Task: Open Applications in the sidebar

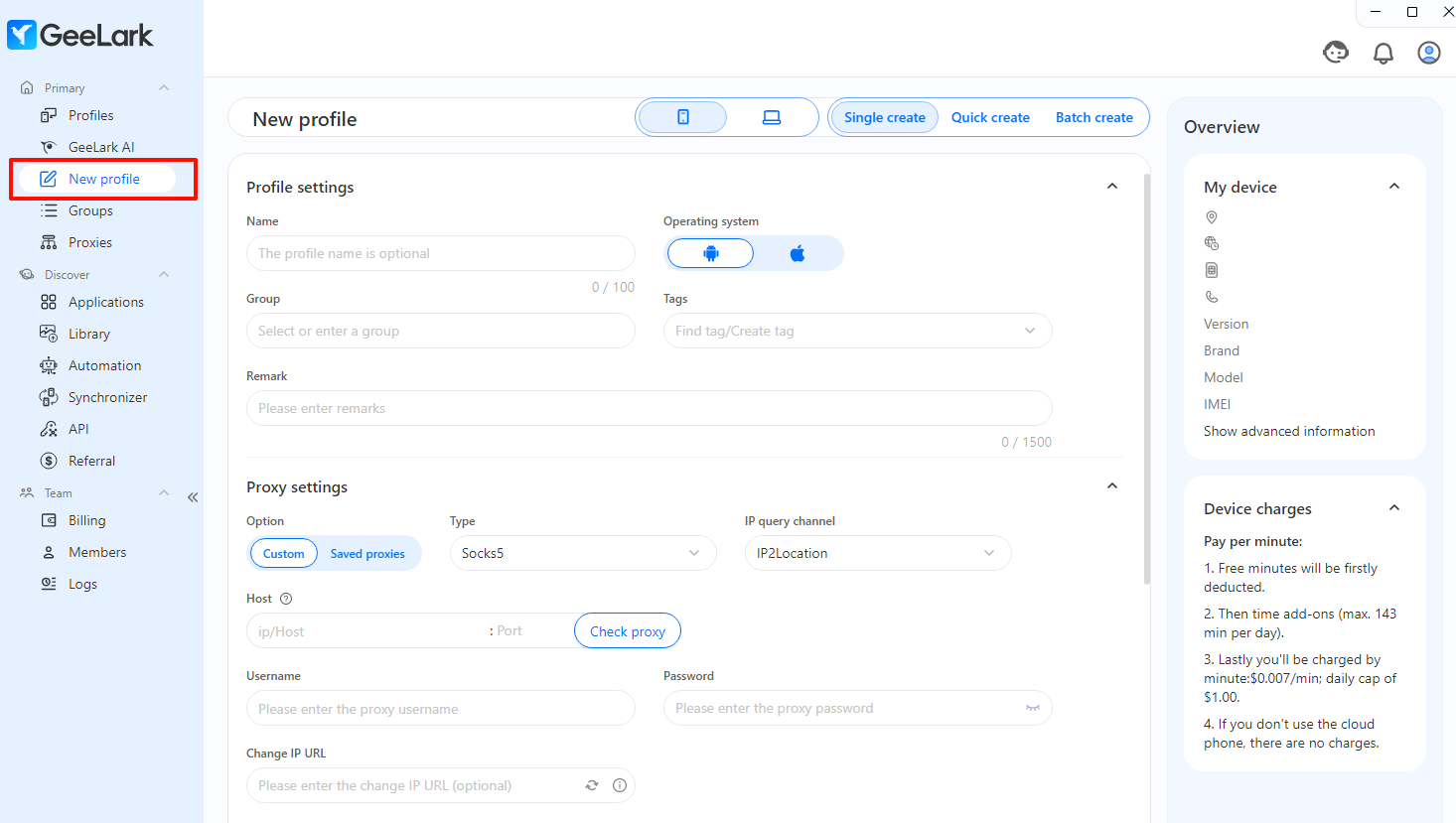Action: pos(105,302)
